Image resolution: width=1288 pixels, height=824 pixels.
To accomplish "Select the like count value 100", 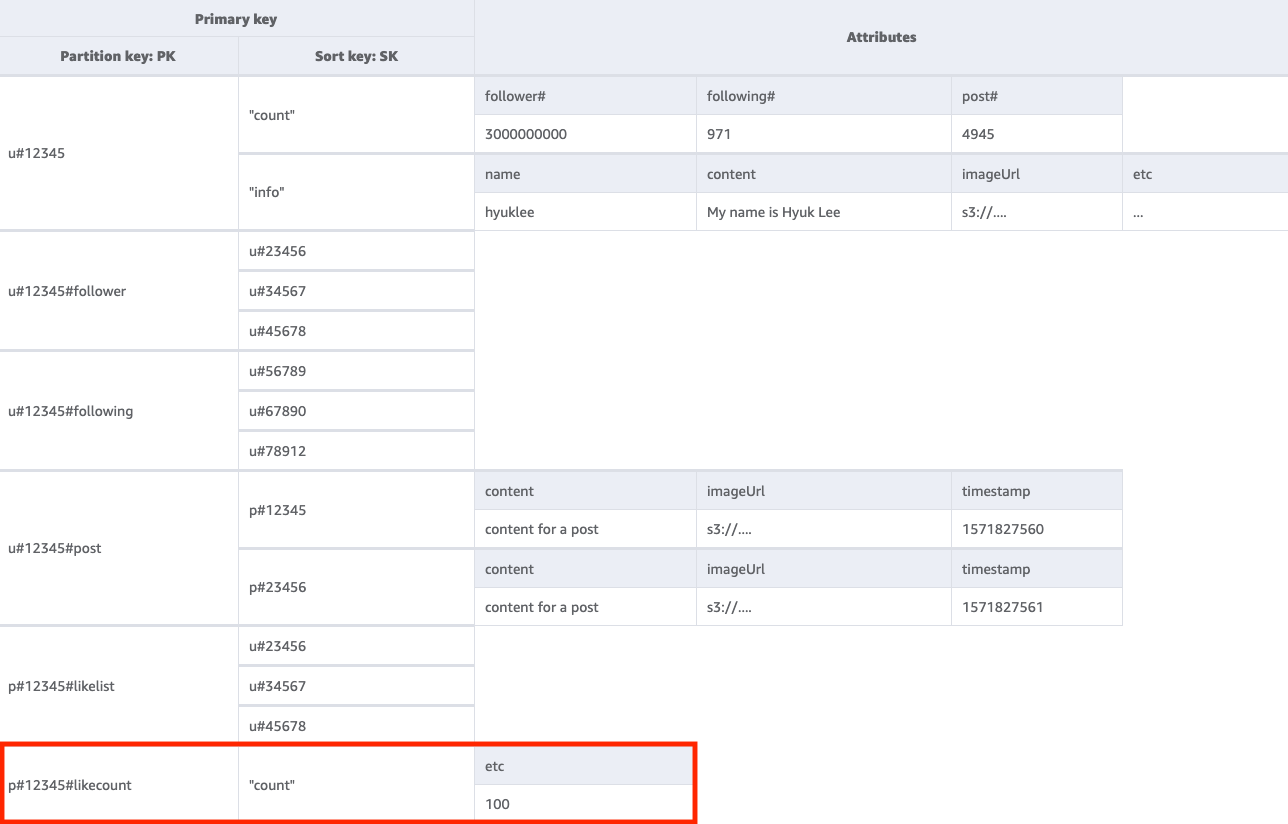I will (497, 804).
